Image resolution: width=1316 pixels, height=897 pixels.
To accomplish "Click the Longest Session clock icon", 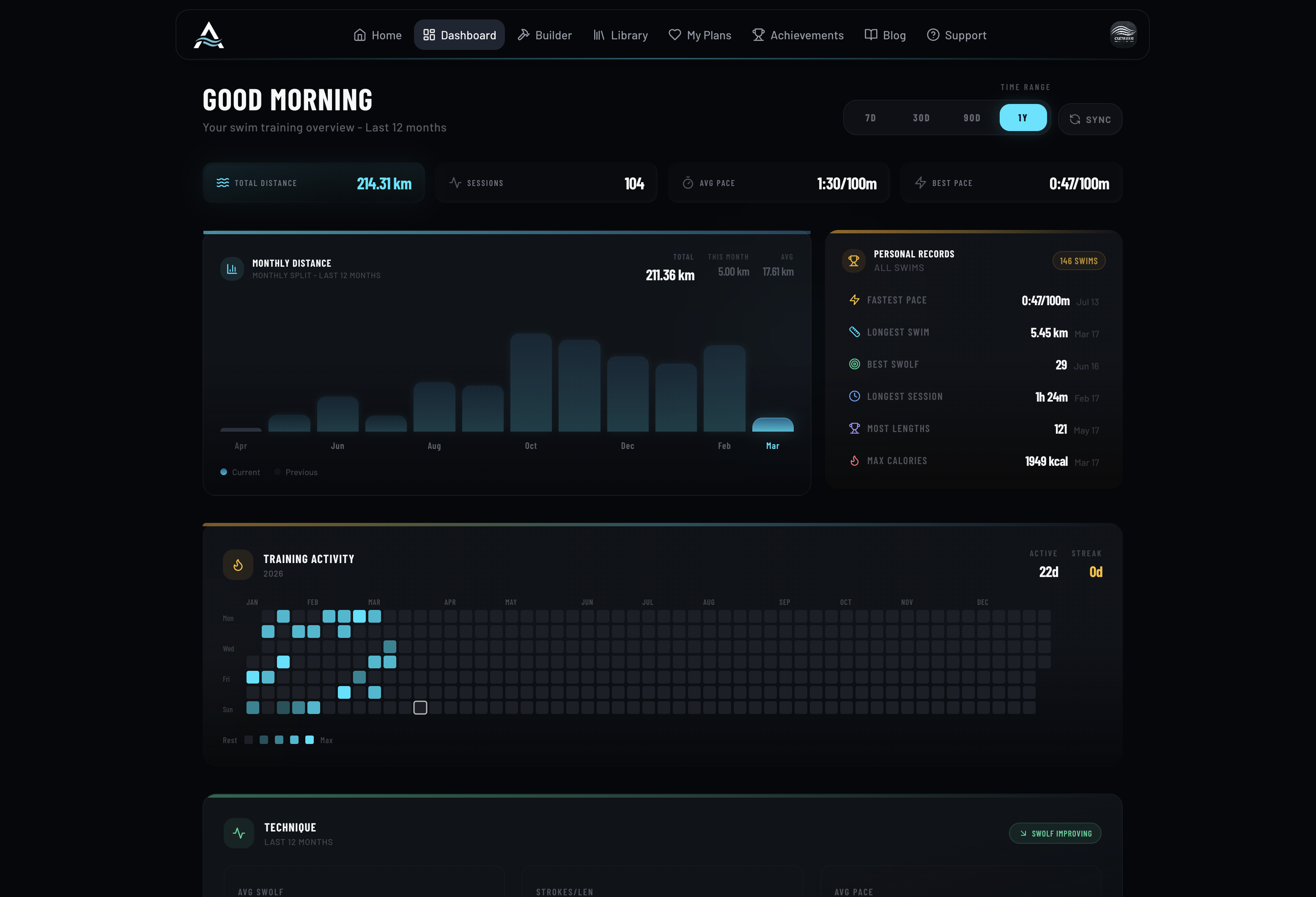I will tap(855, 396).
